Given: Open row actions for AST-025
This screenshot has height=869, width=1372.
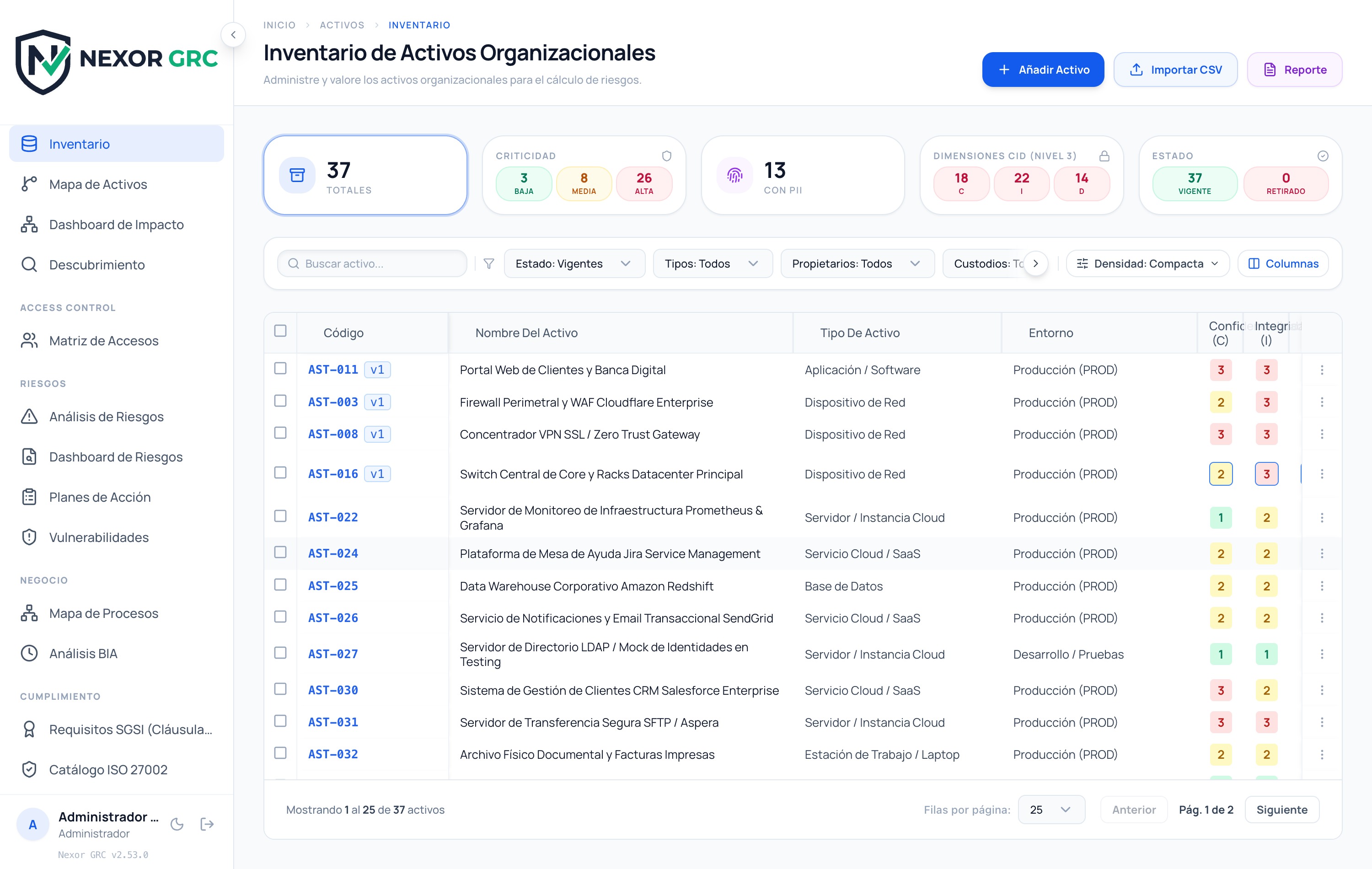Looking at the screenshot, I should point(1322,586).
